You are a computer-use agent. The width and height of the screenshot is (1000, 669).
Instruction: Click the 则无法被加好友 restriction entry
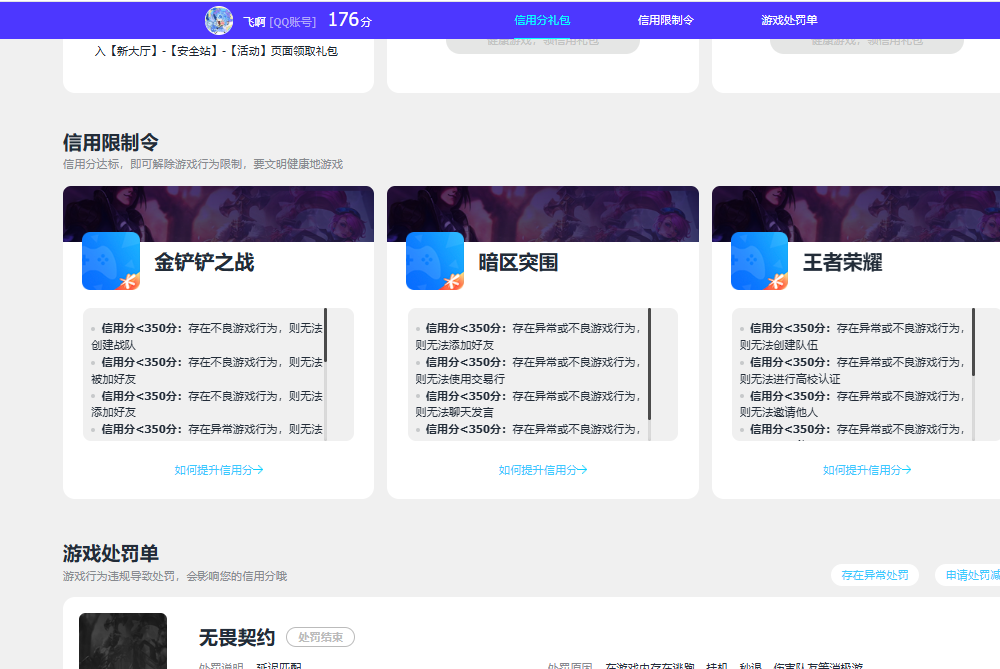coord(207,370)
